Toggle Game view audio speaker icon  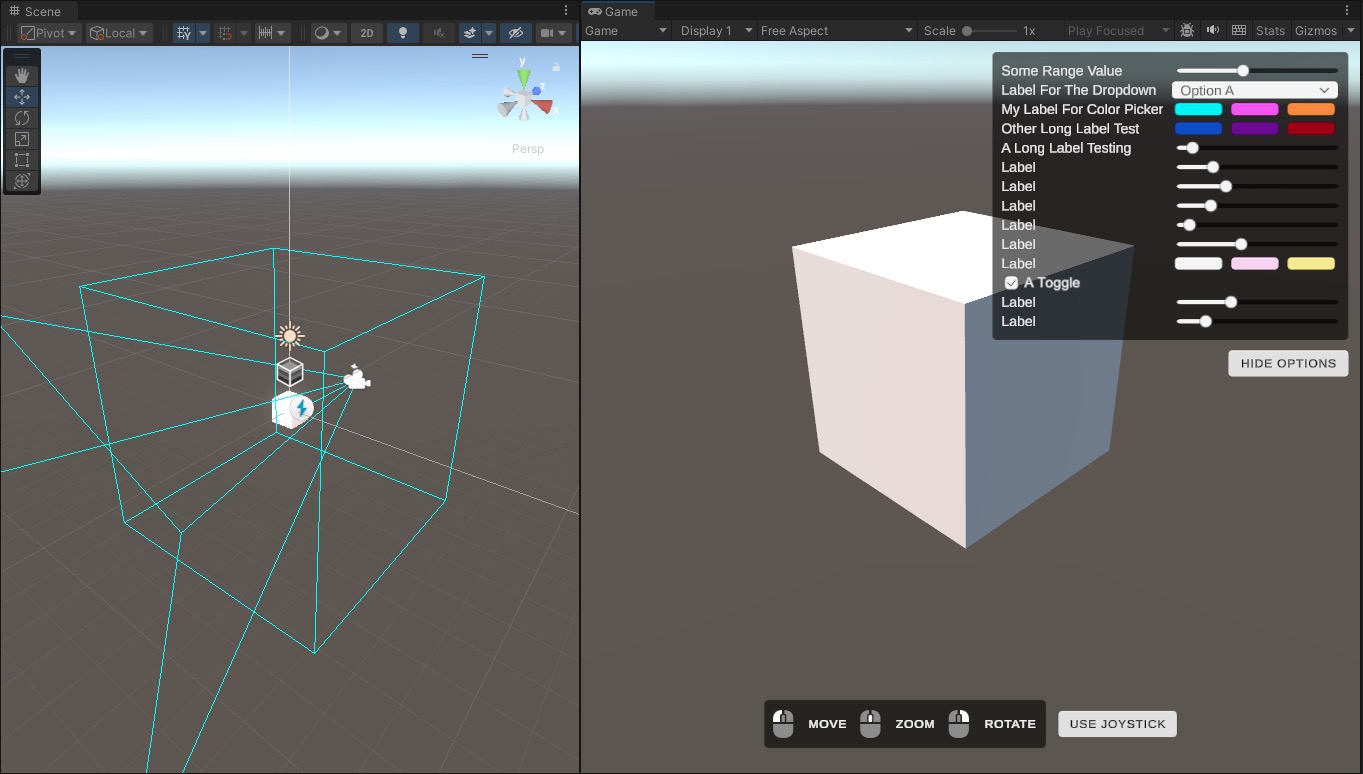point(1213,30)
